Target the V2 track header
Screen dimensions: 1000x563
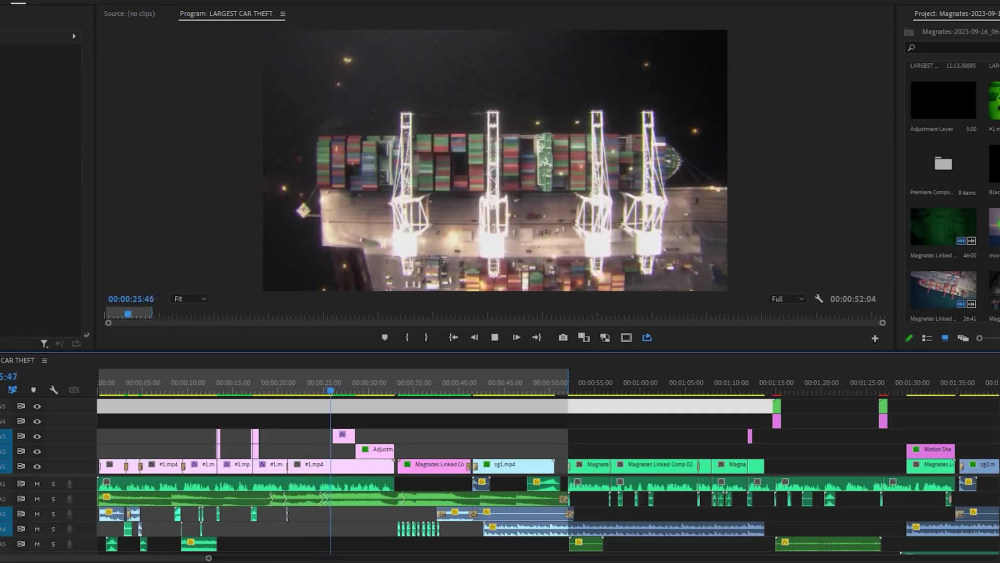tap(4, 451)
